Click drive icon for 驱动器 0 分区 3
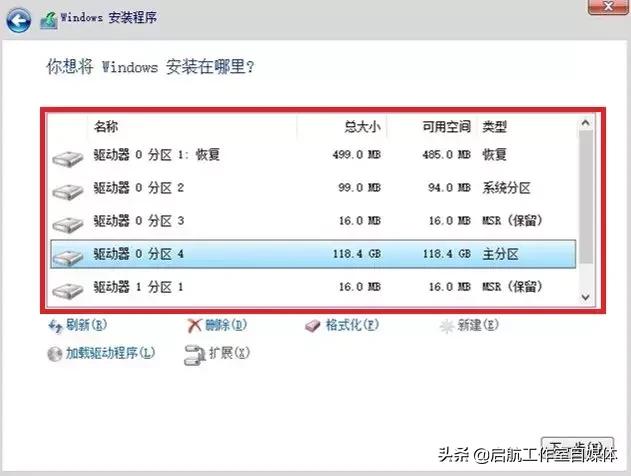This screenshot has height=476, width=631. [68, 225]
